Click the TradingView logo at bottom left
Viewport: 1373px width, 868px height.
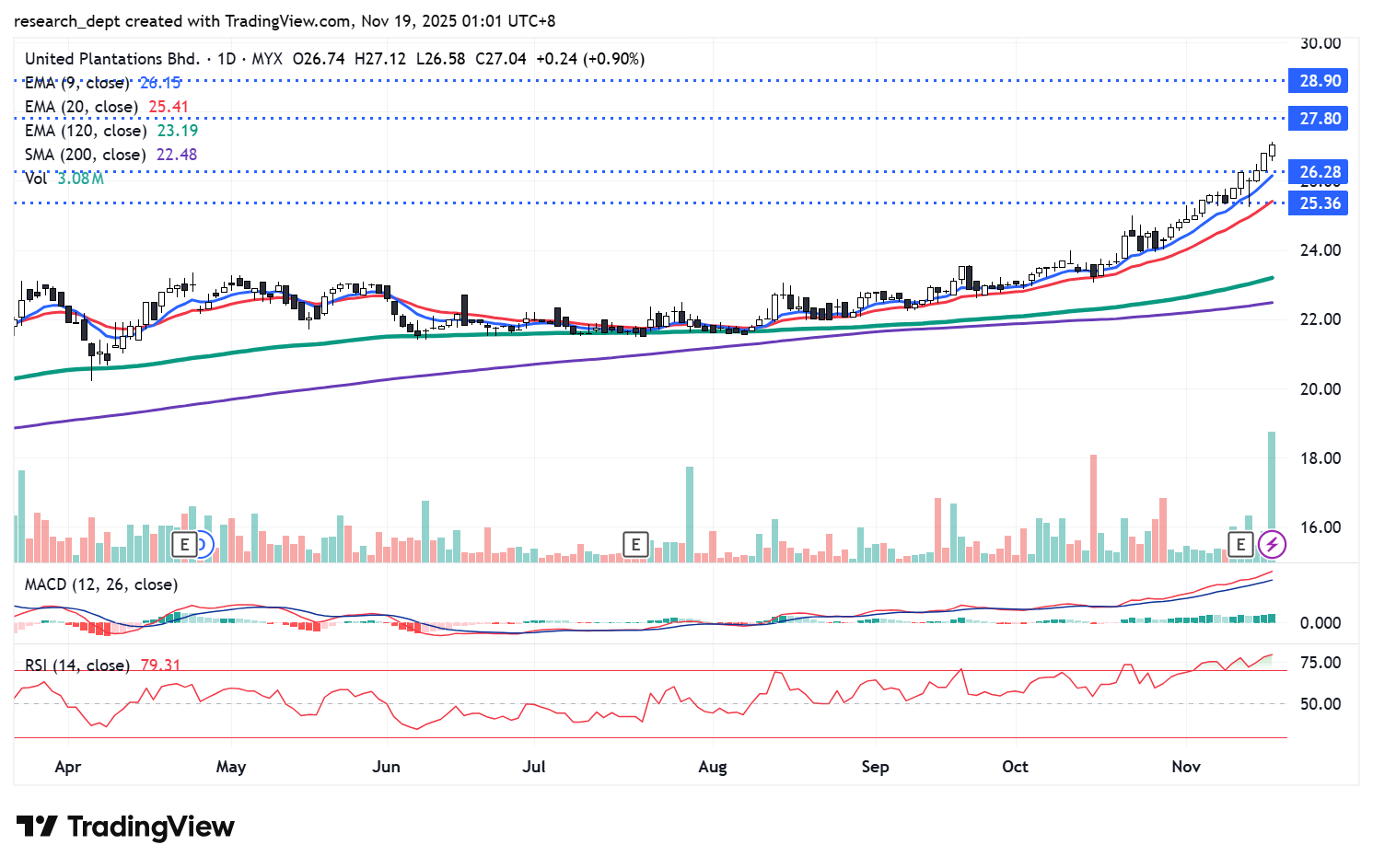click(125, 827)
